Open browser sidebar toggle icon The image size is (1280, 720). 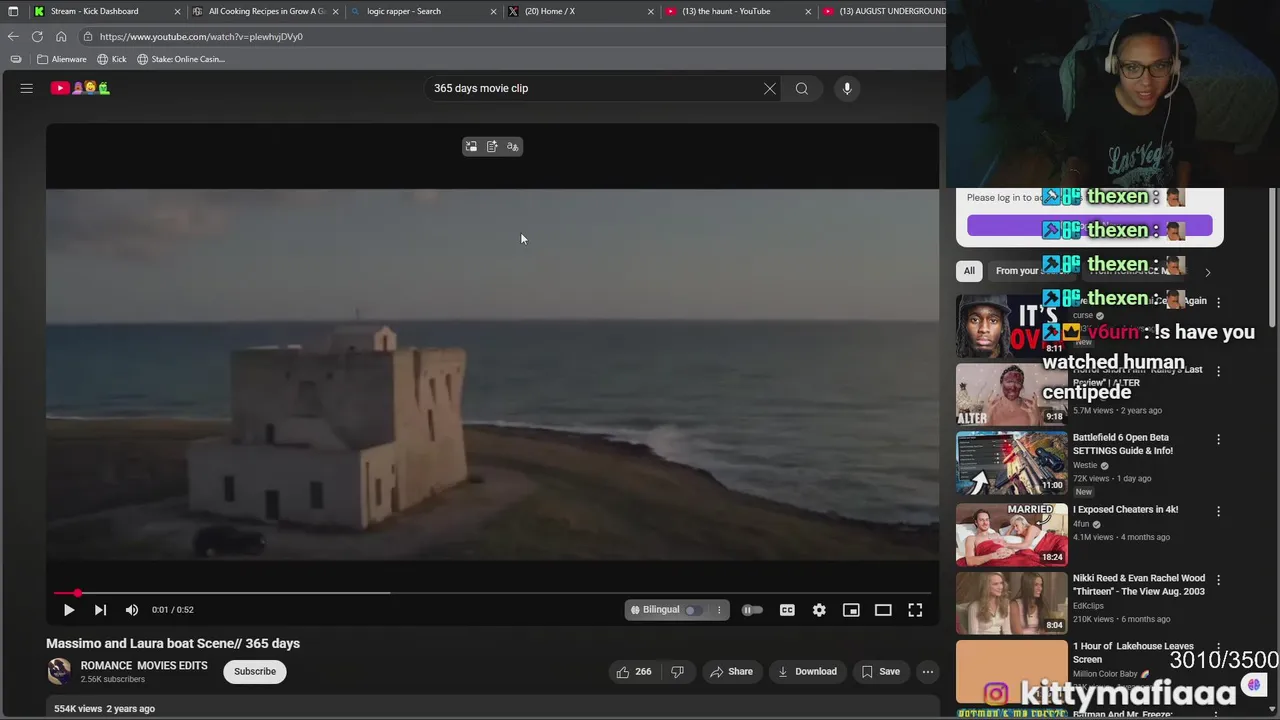coord(15,59)
